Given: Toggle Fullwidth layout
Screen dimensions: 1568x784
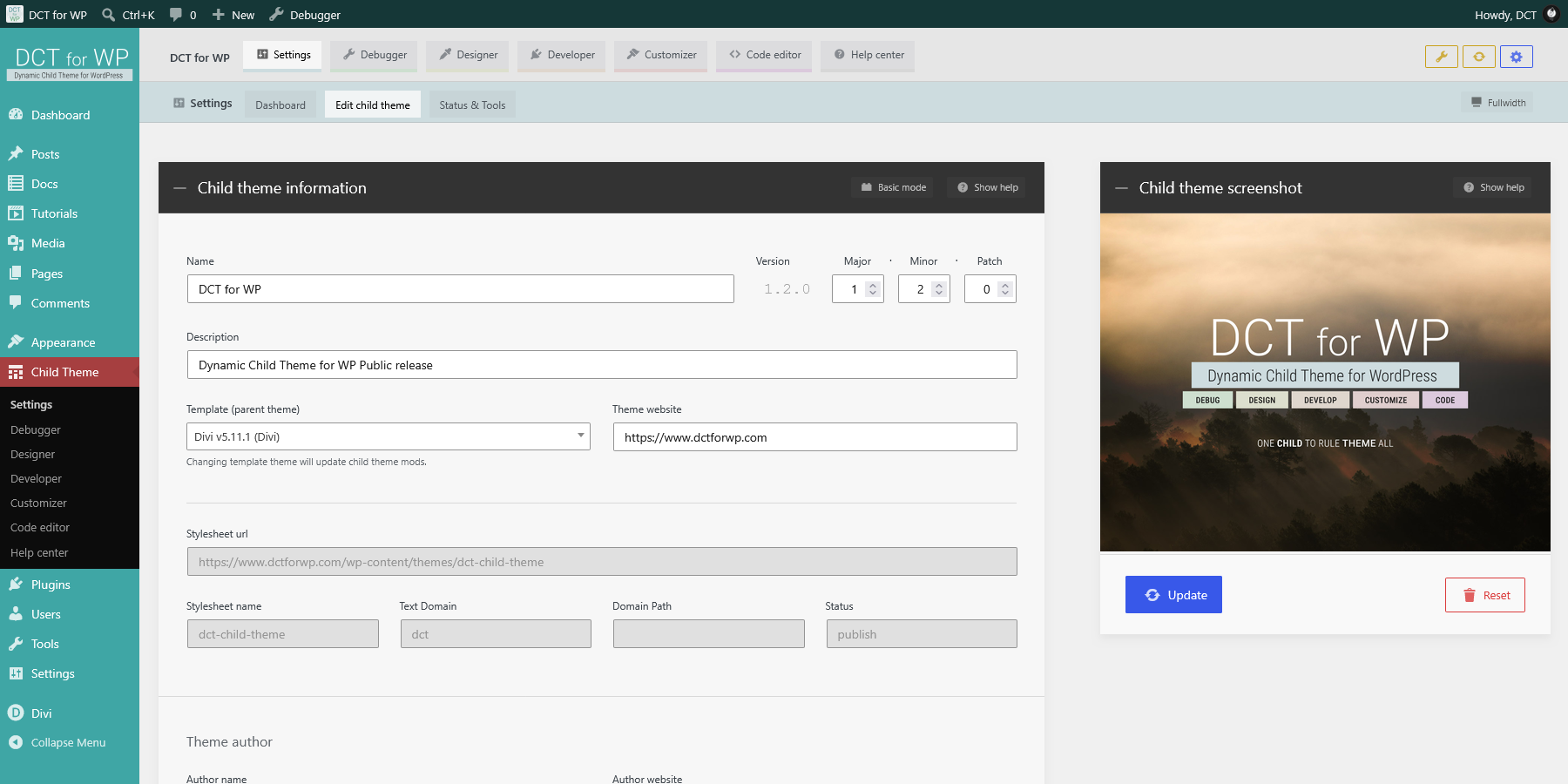Looking at the screenshot, I should coord(1497,103).
